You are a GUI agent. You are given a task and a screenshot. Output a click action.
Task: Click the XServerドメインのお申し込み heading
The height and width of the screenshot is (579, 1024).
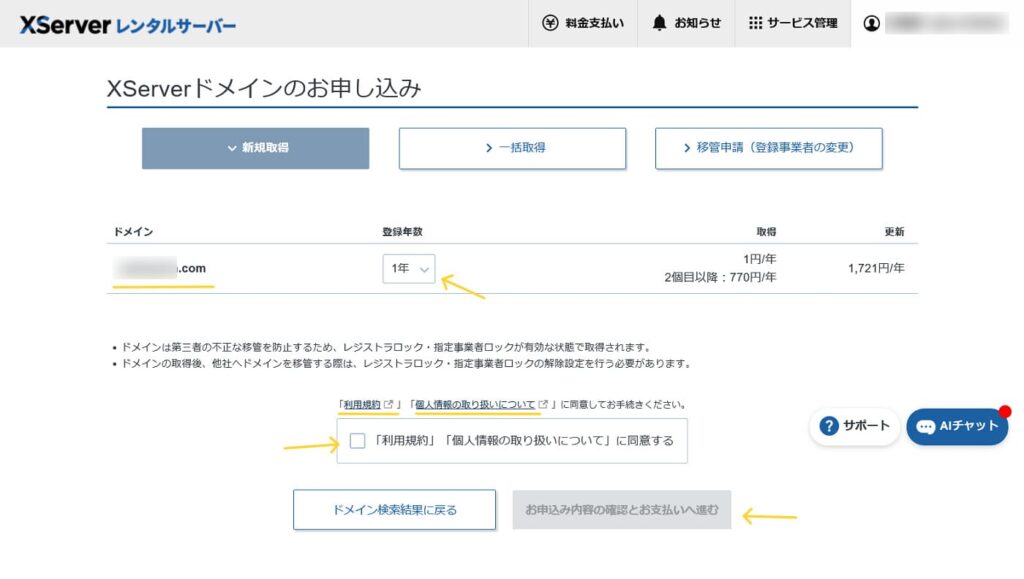pyautogui.click(x=264, y=88)
